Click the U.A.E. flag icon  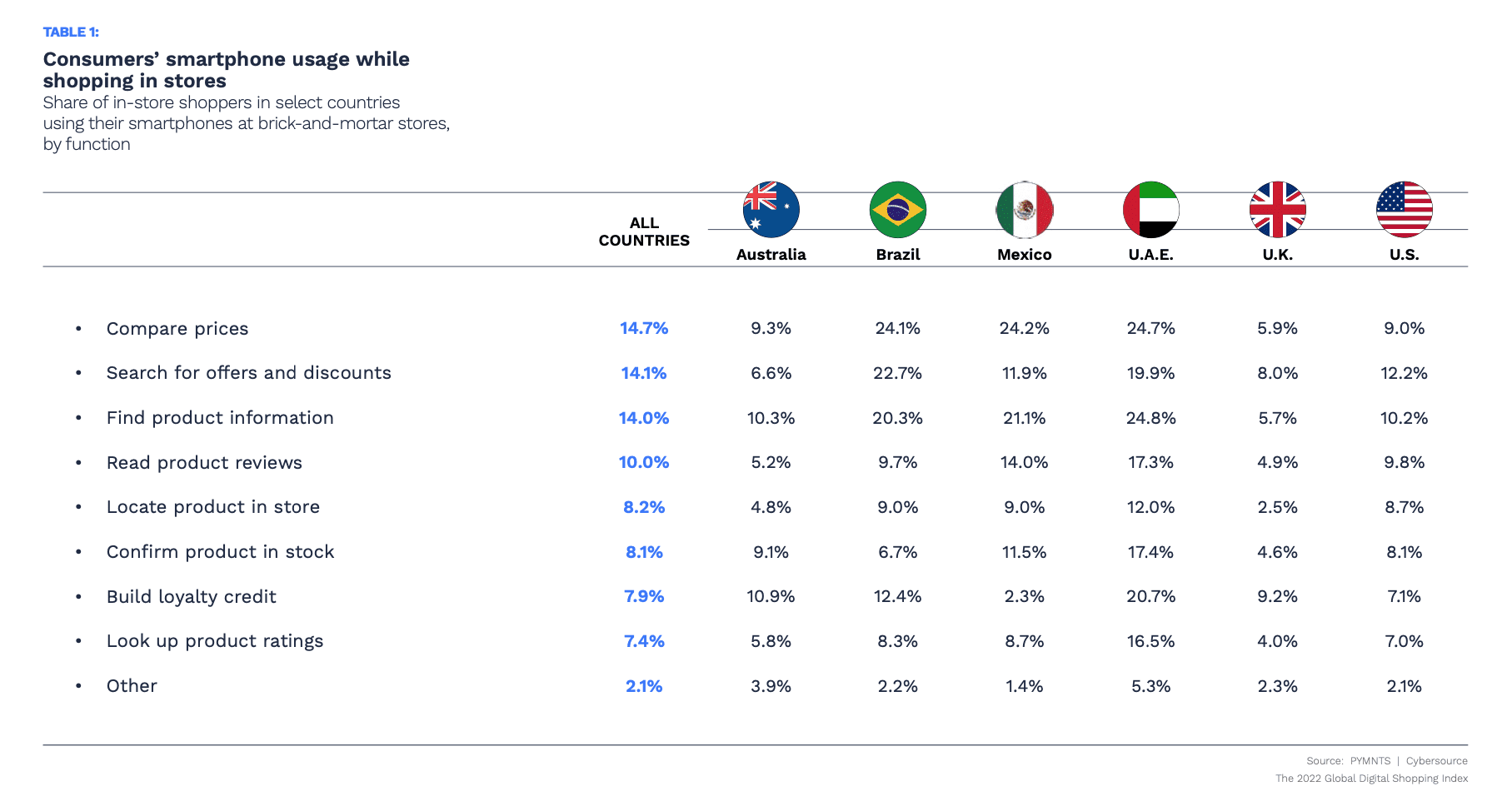[x=1150, y=210]
